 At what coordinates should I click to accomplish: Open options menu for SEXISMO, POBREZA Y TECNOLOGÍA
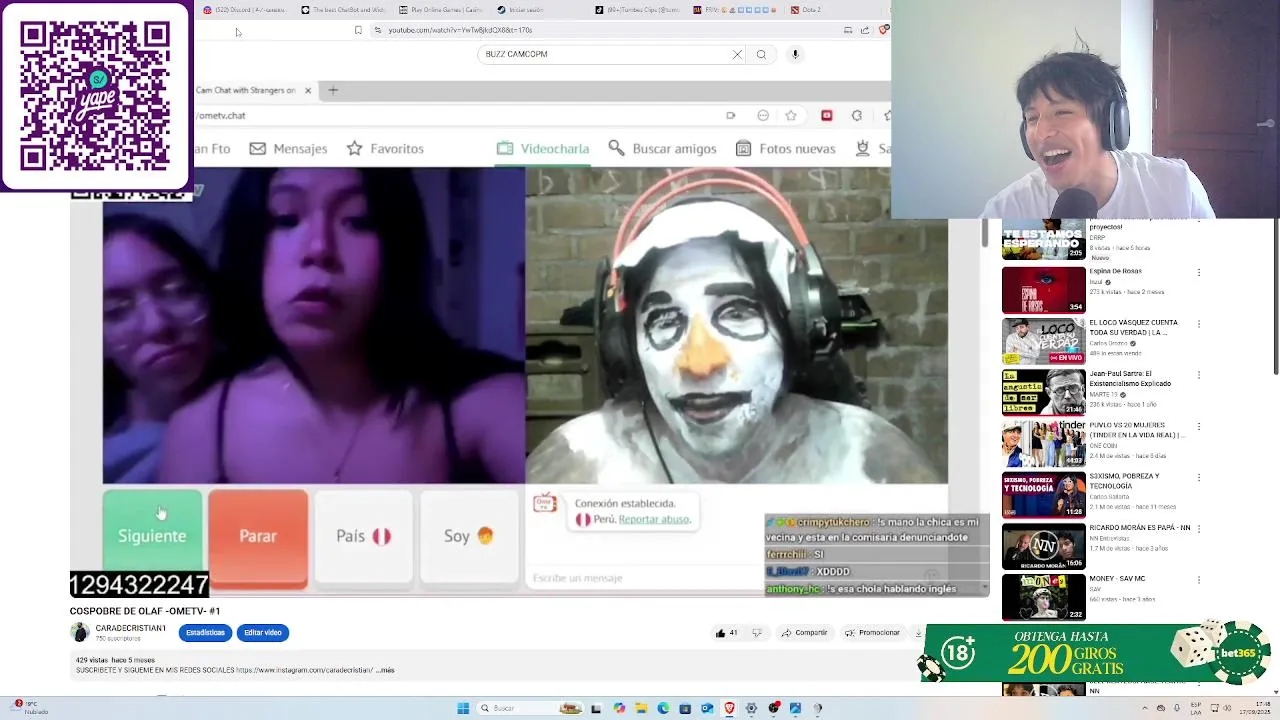tap(1198, 477)
